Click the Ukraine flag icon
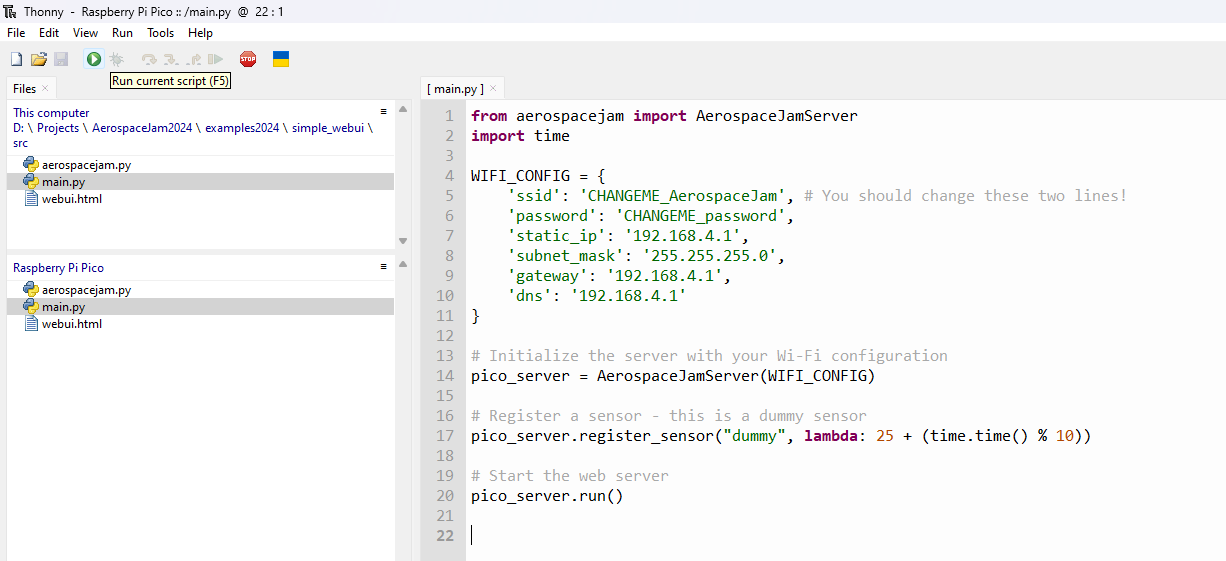The image size is (1226, 561). tap(281, 60)
